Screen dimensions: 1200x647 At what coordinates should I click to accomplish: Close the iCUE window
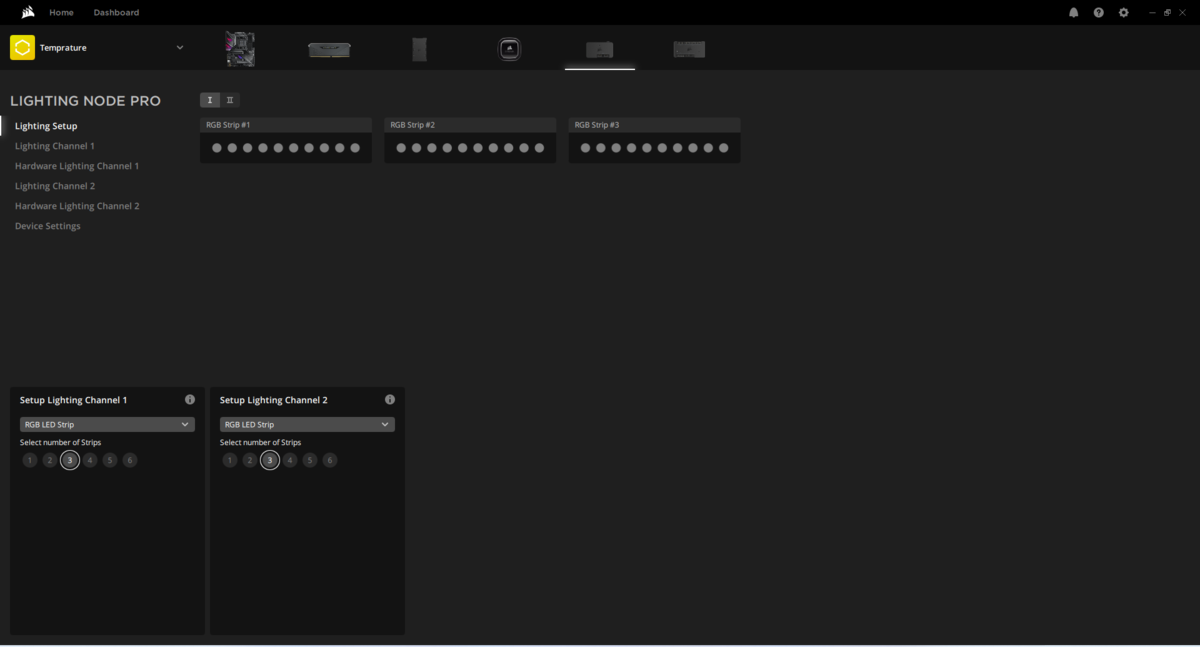click(x=1181, y=13)
